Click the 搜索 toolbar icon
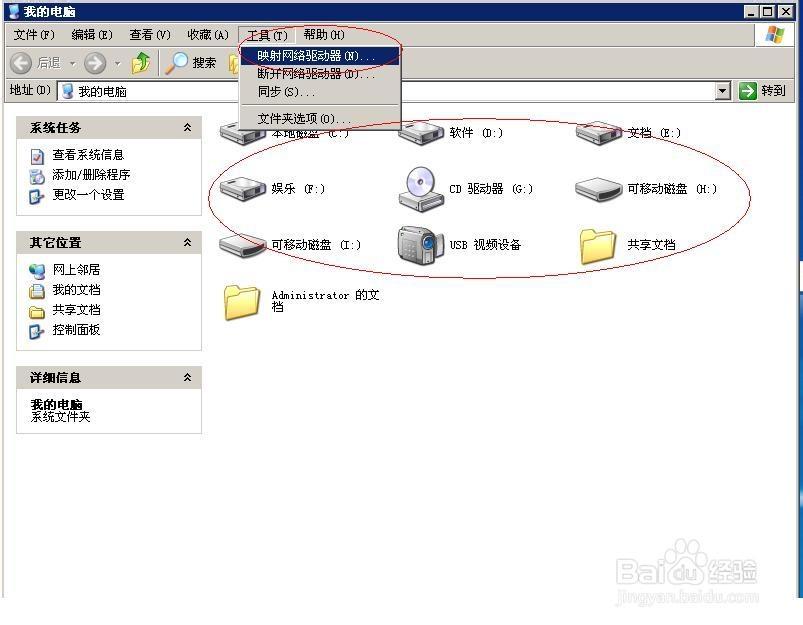 point(190,62)
